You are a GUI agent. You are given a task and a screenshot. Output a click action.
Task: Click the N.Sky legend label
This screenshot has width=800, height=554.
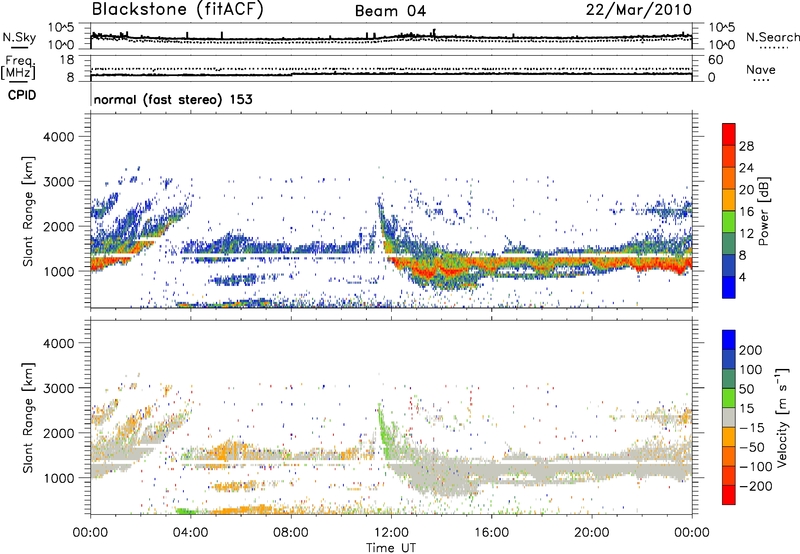(19, 37)
